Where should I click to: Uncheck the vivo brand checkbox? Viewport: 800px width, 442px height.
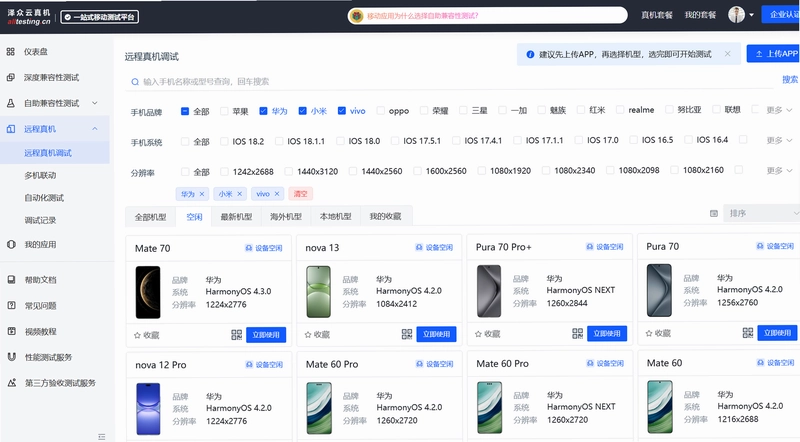pos(342,111)
